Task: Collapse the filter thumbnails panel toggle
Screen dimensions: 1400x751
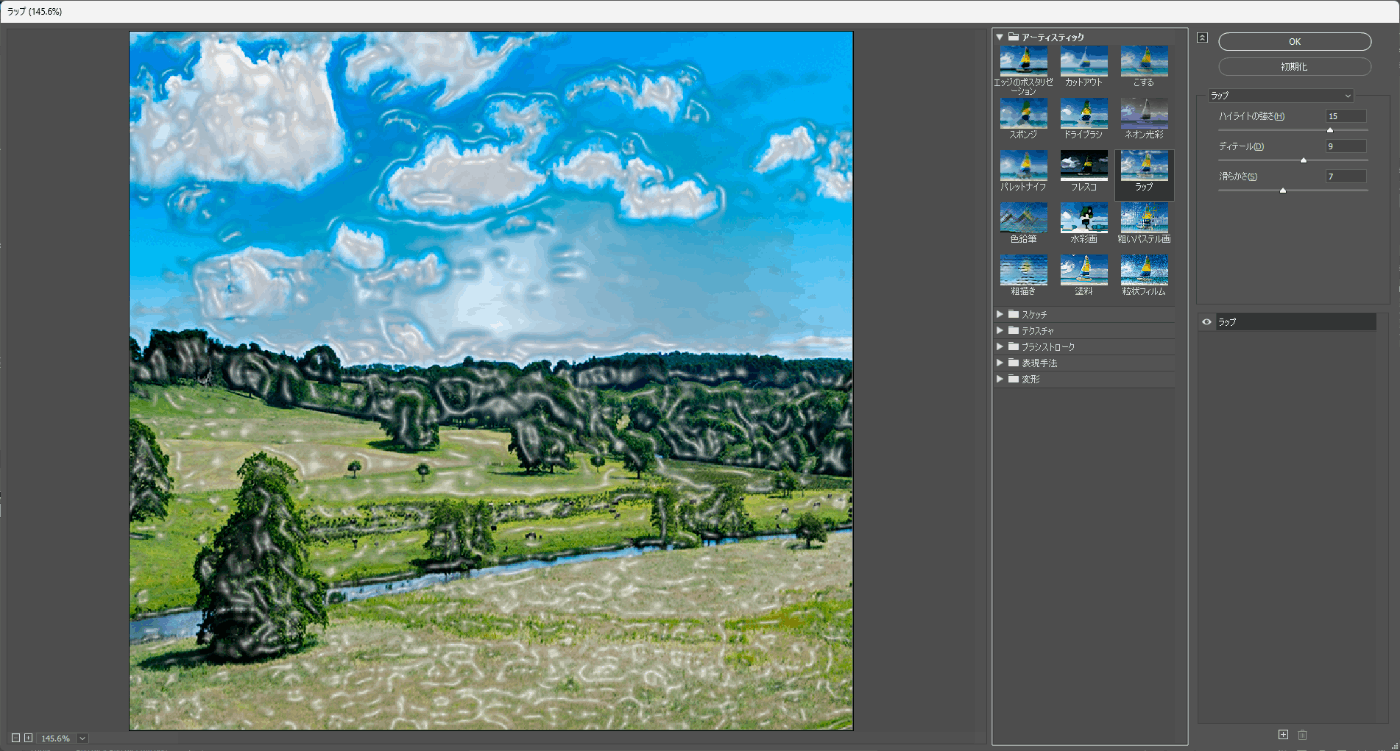Action: 1203,38
